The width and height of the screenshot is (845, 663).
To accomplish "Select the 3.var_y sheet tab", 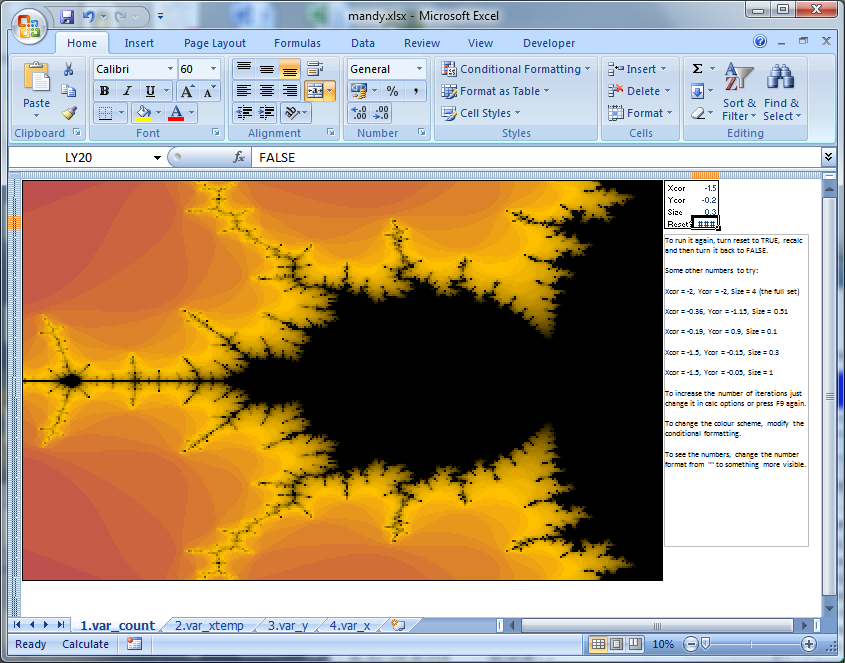I will pos(288,625).
